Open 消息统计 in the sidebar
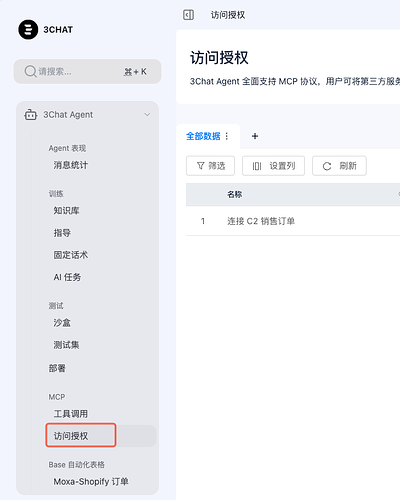 (x=71, y=165)
